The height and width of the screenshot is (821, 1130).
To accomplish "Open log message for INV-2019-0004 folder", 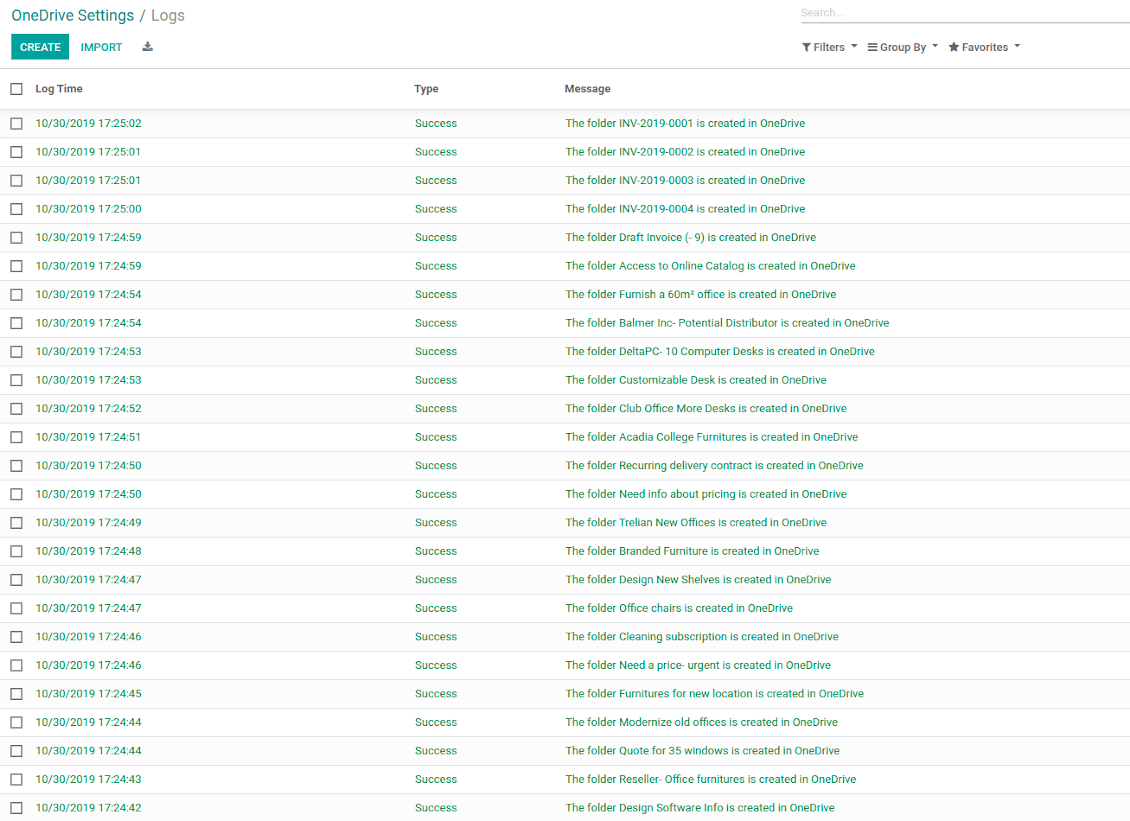I will point(685,209).
